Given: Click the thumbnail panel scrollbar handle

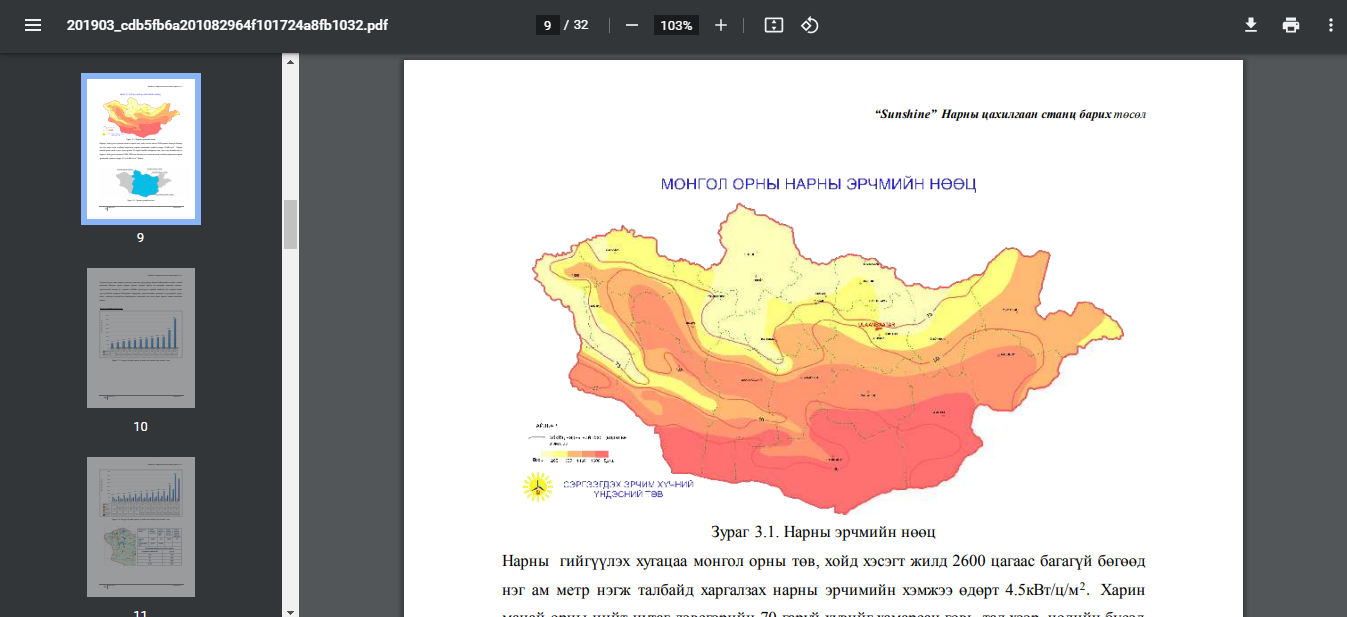Looking at the screenshot, I should pyautogui.click(x=291, y=223).
